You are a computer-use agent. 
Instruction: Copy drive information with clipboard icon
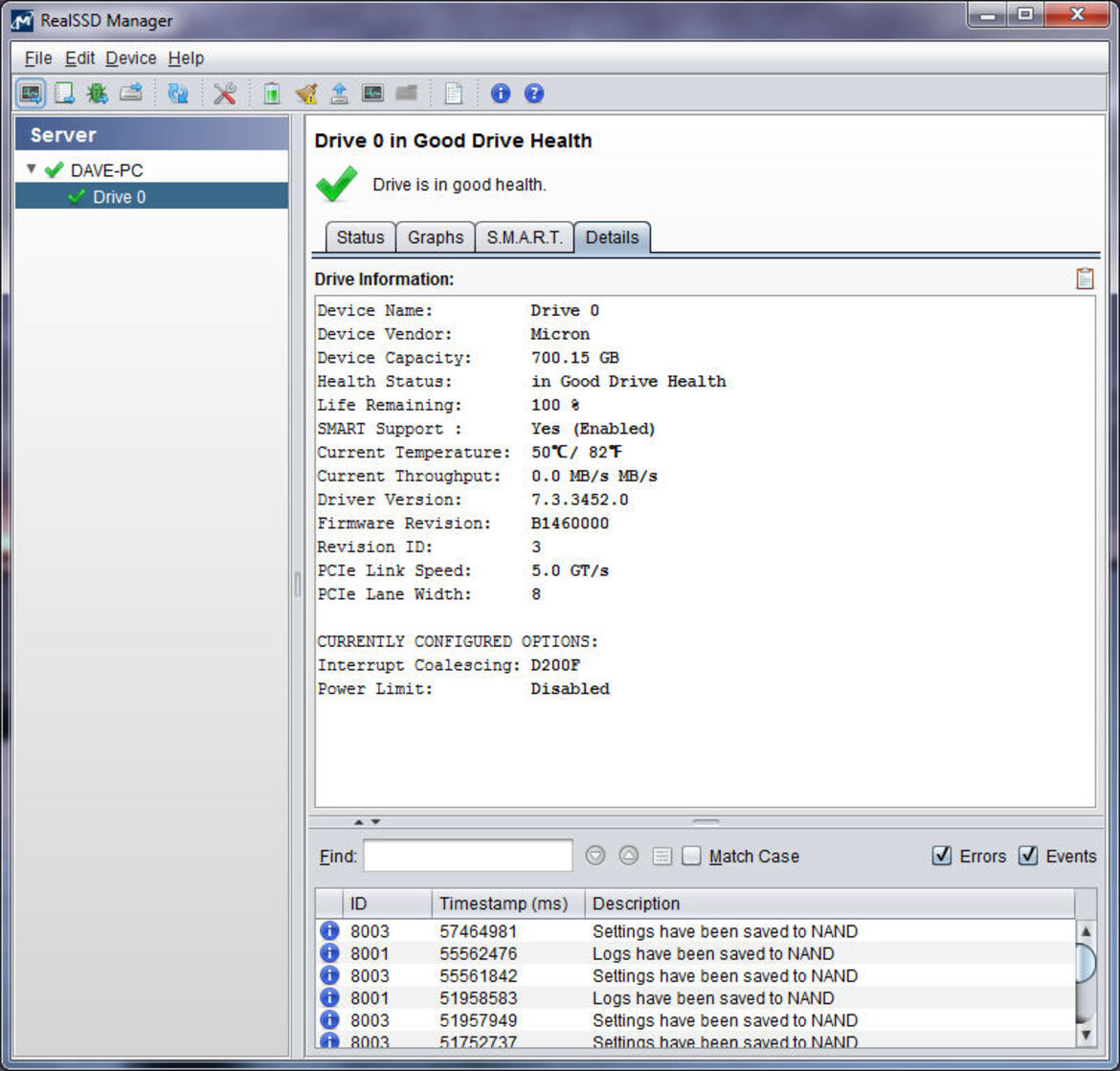(x=1085, y=279)
